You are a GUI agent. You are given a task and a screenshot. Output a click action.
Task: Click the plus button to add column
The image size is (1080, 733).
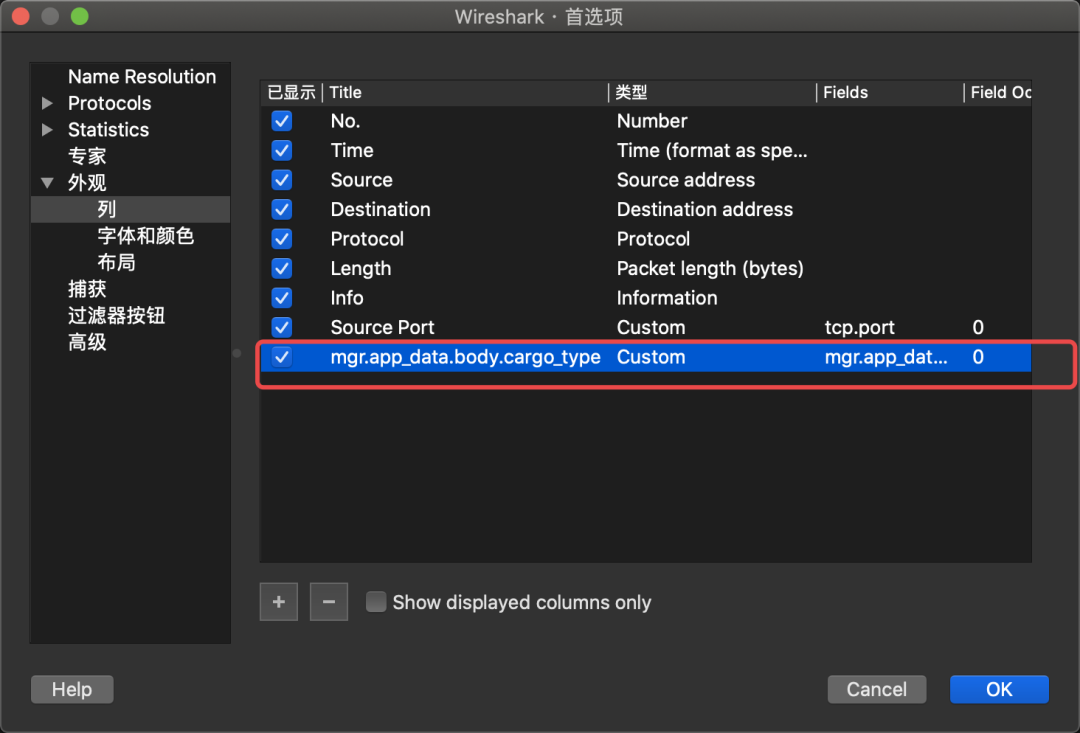pyautogui.click(x=279, y=602)
